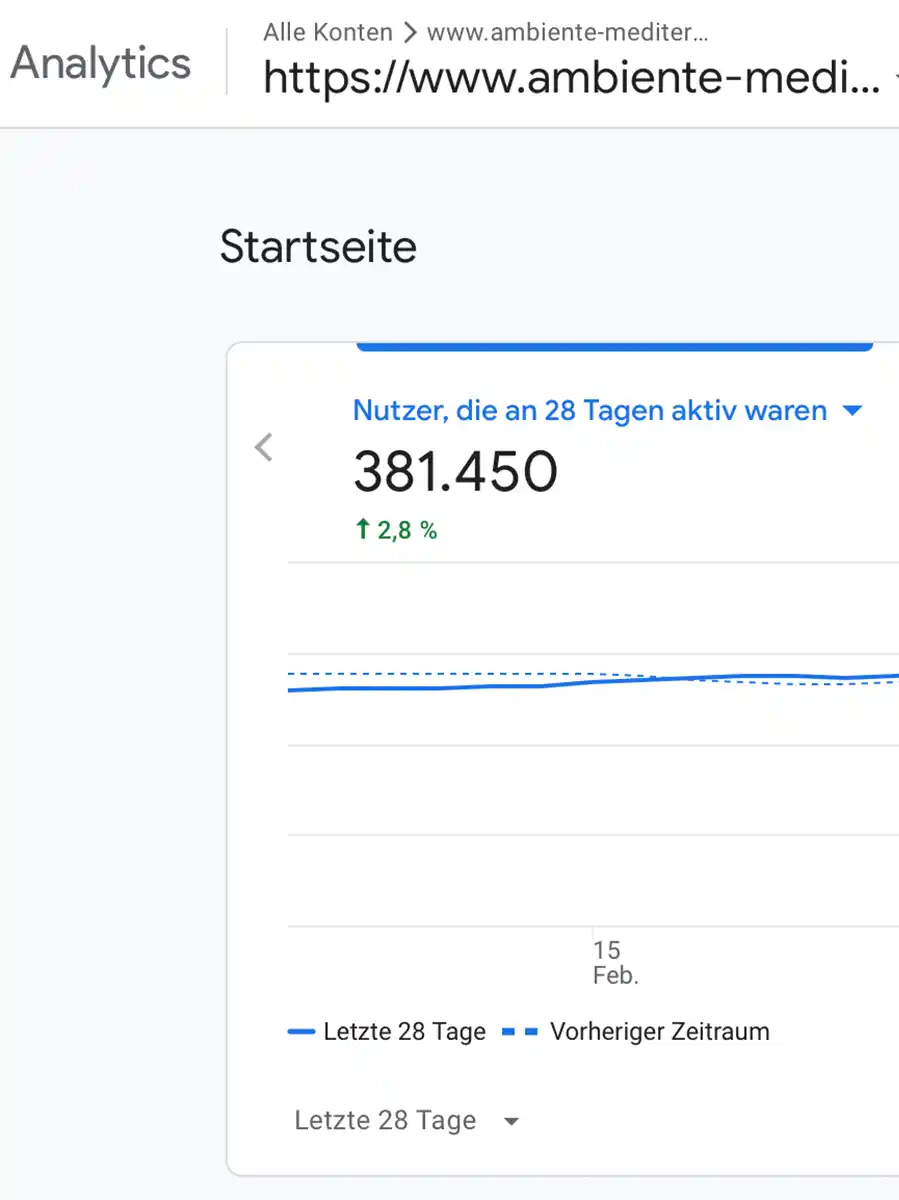Click the dashed line legend marker
This screenshot has width=899, height=1200.
[519, 1032]
